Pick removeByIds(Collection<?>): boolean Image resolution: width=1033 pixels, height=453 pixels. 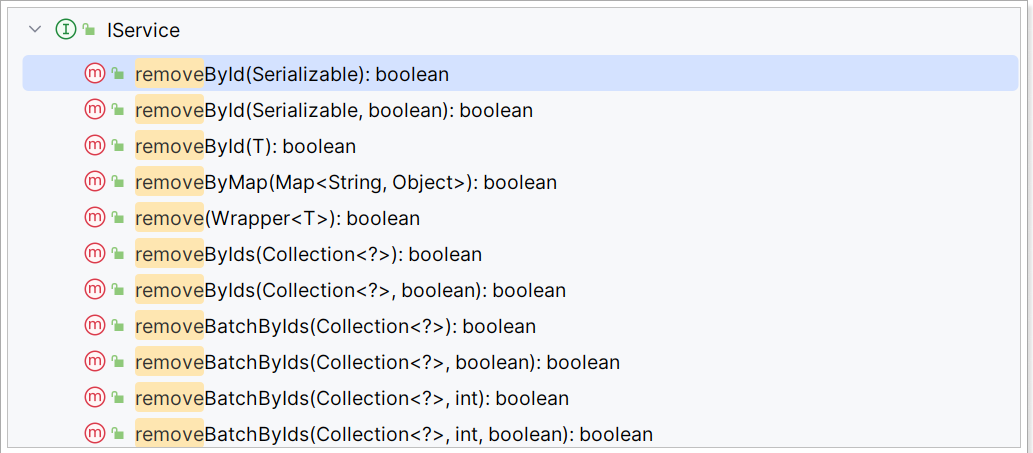pos(308,253)
